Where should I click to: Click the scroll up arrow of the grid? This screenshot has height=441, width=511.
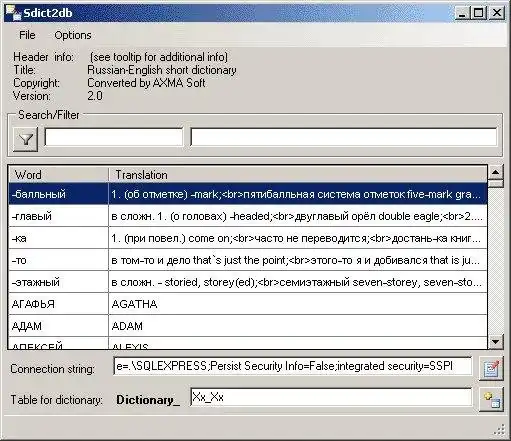point(495,173)
